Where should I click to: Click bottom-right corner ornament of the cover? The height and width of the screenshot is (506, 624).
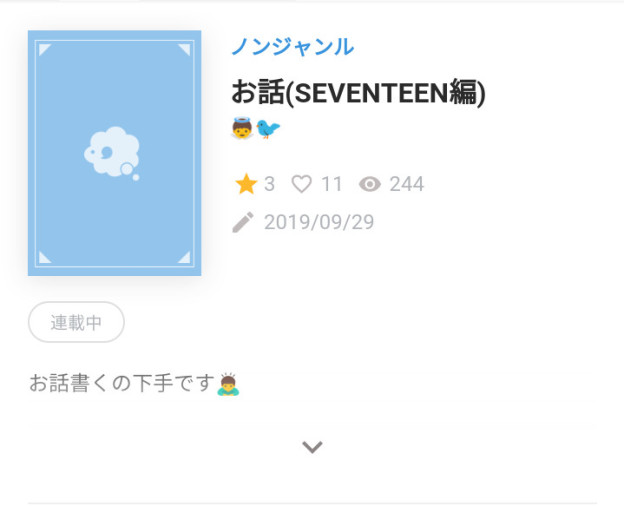[x=184, y=257]
